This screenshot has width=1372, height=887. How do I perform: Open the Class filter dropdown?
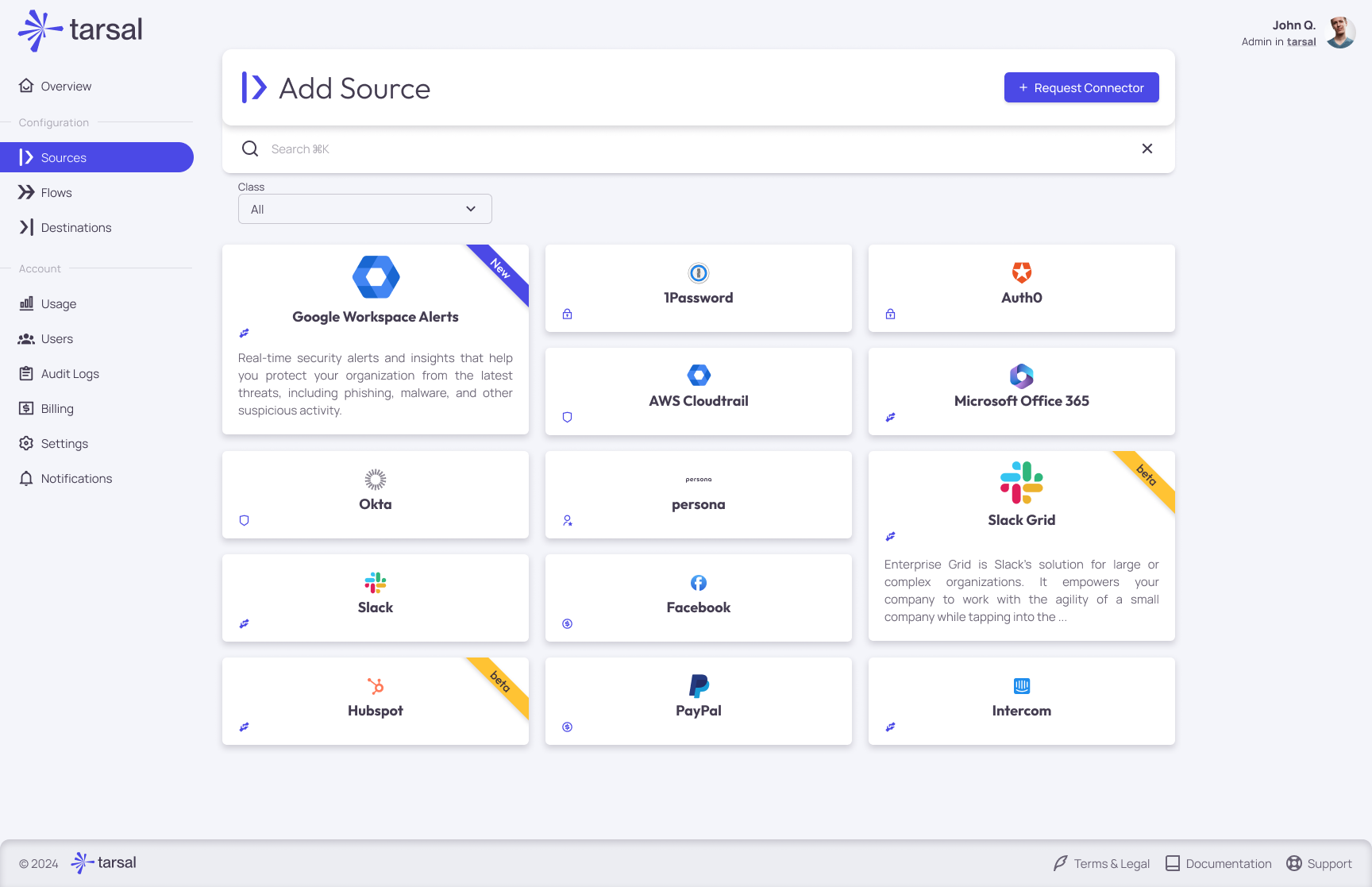coord(364,208)
